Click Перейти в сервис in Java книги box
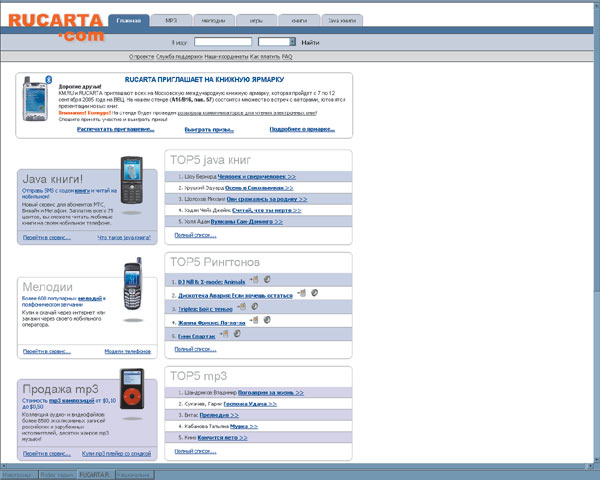600x480 pixels. point(47,238)
